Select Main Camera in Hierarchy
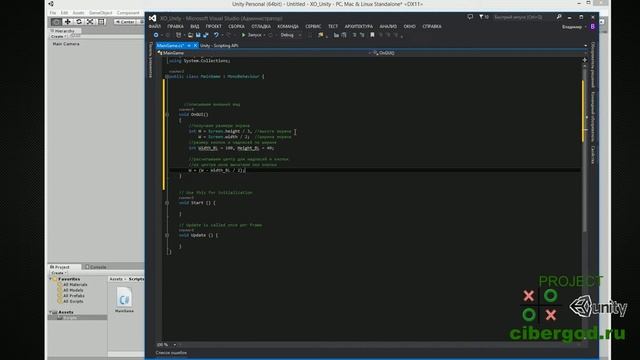640x360 pixels. pyautogui.click(x=66, y=44)
